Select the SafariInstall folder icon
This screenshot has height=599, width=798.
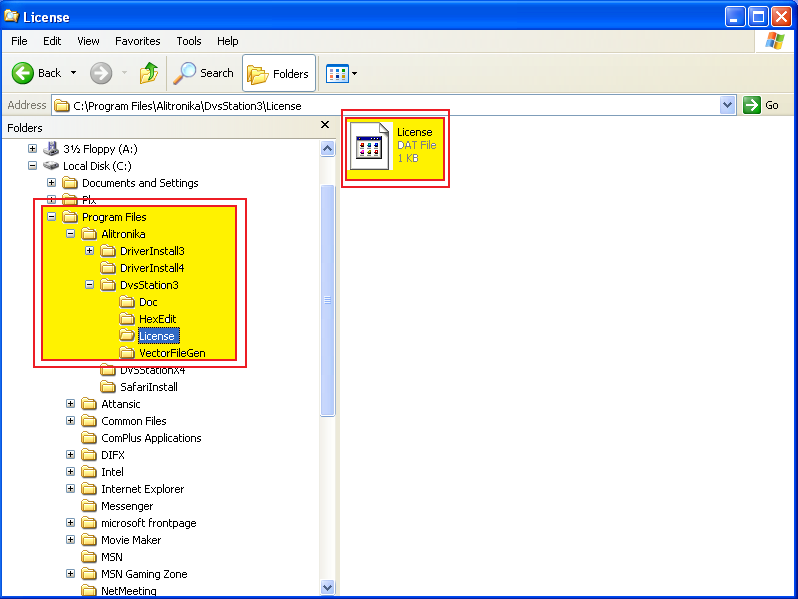tap(108, 387)
